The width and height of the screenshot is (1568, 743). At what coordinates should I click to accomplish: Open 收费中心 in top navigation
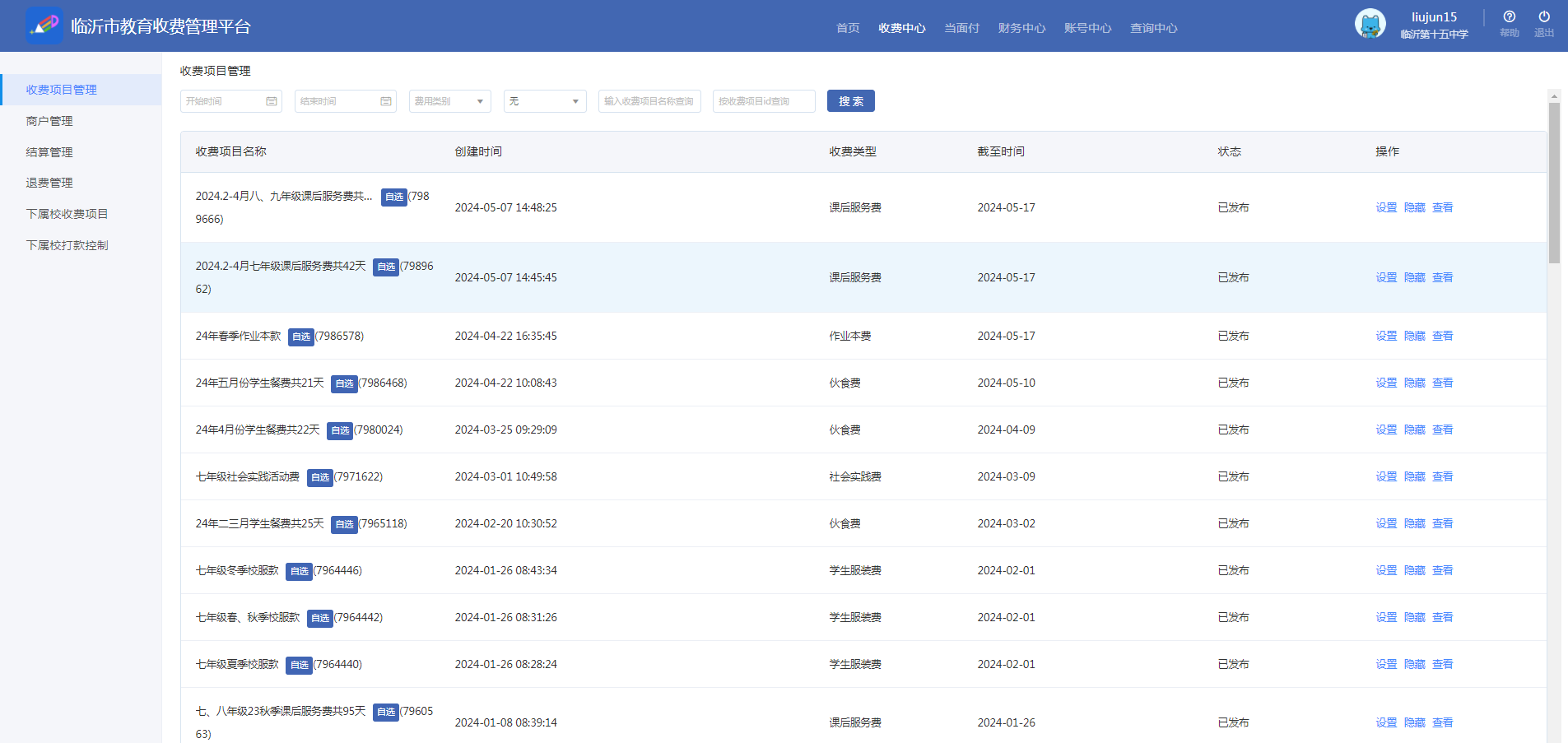(x=902, y=28)
